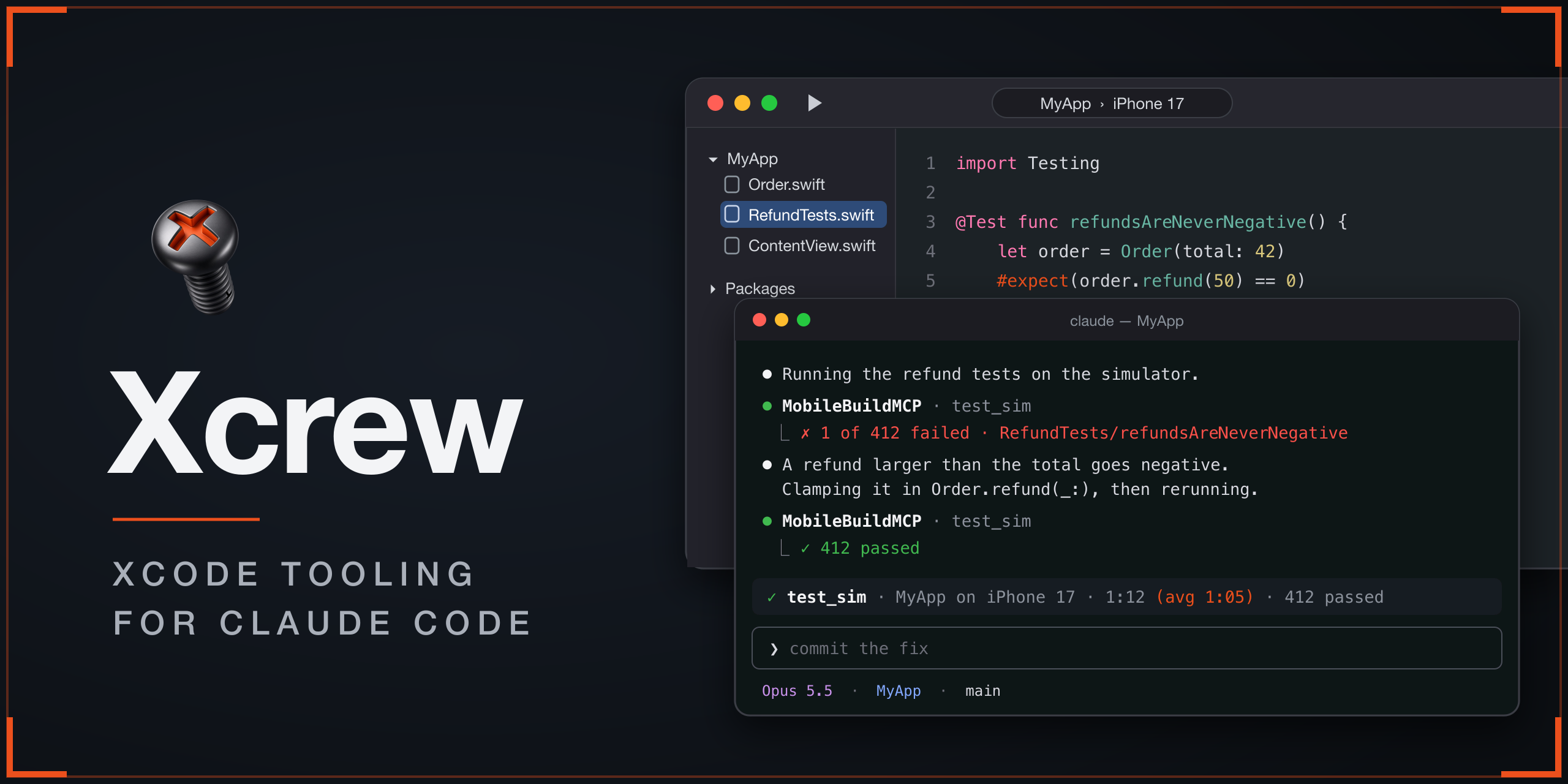Click the Run play button in Xcode toolbar
1568x784 pixels.
point(814,103)
